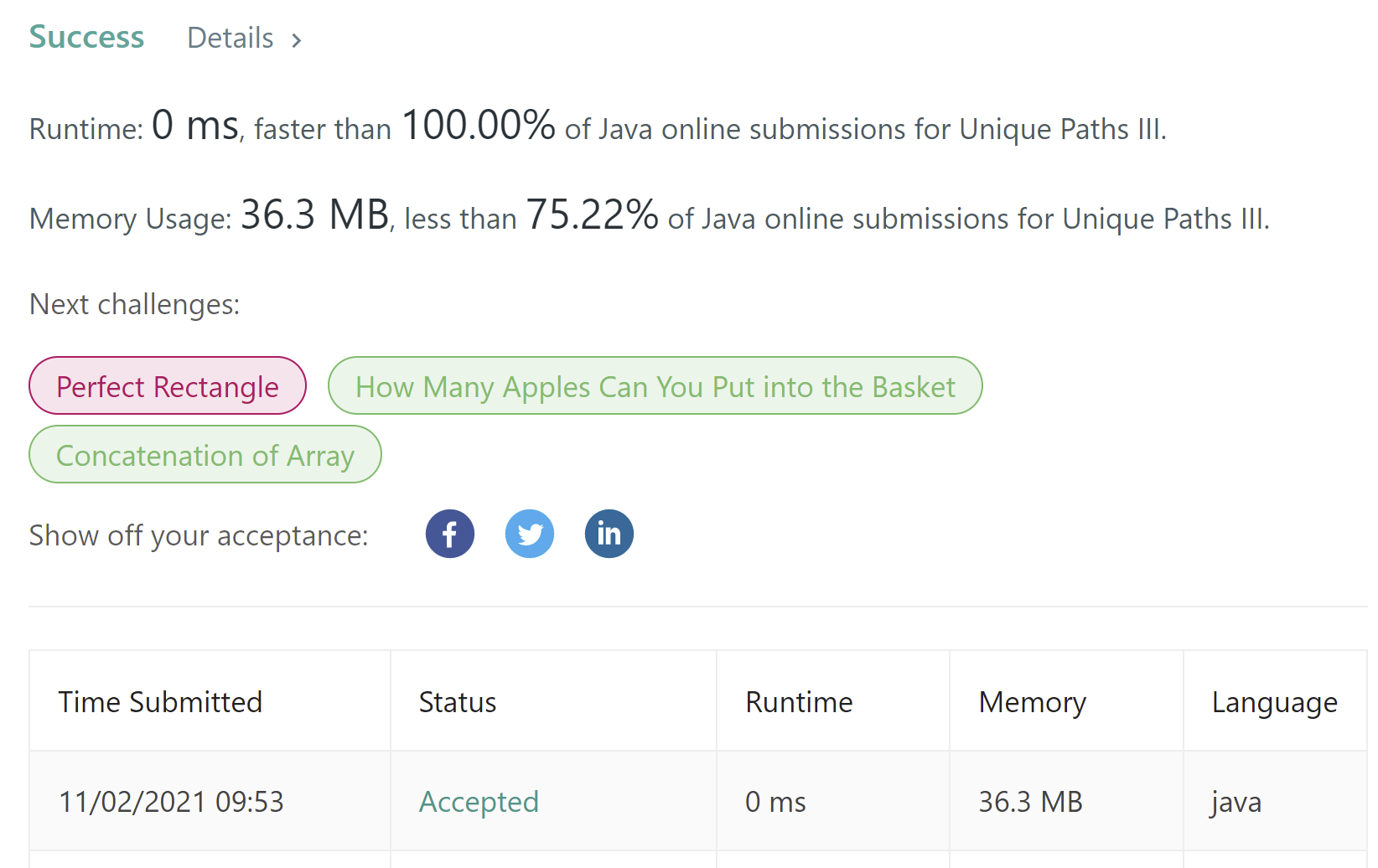
Task: Open the Concatenation of Array challenge
Action: (205, 455)
